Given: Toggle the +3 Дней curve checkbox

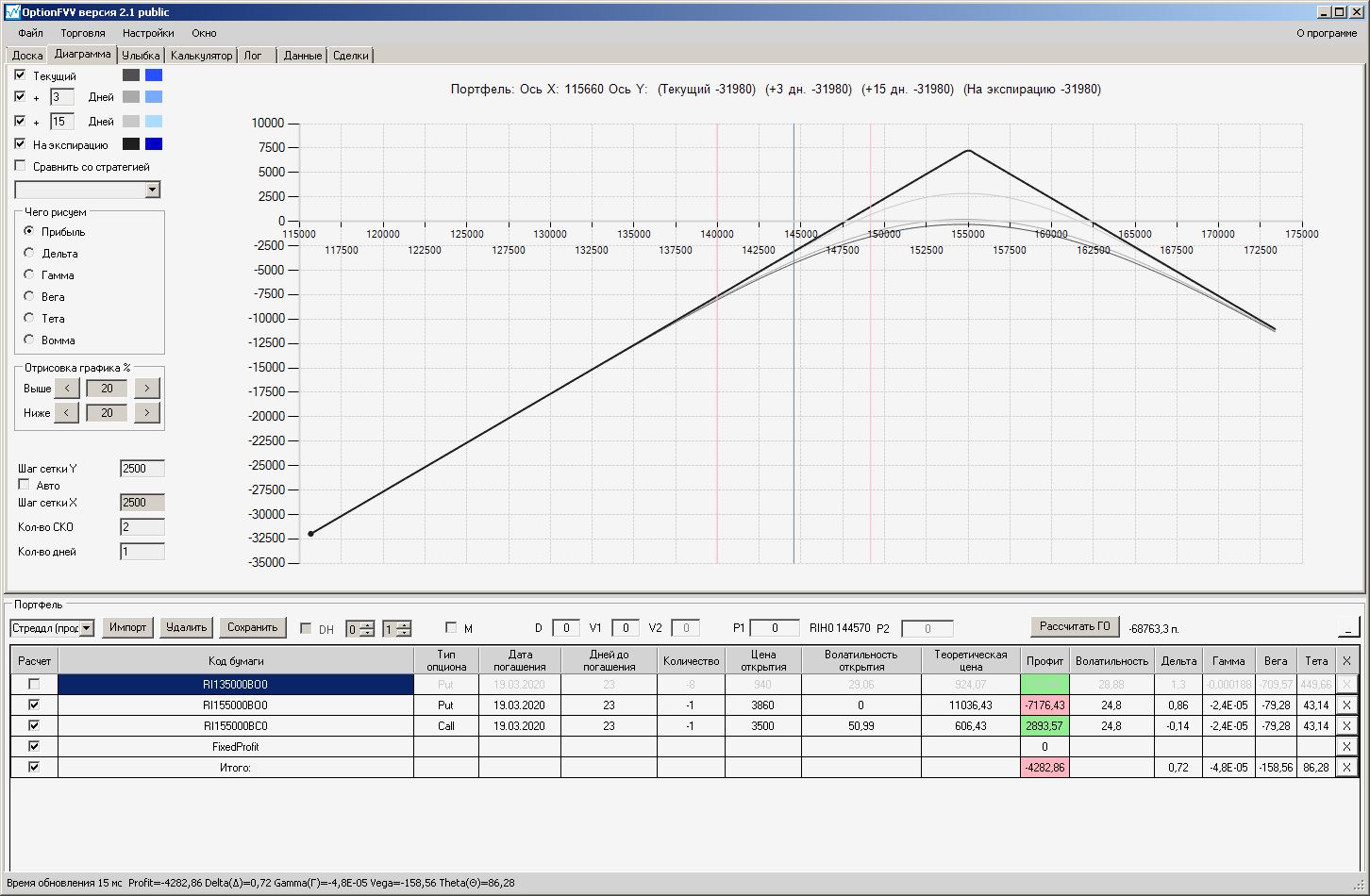Looking at the screenshot, I should click(20, 96).
